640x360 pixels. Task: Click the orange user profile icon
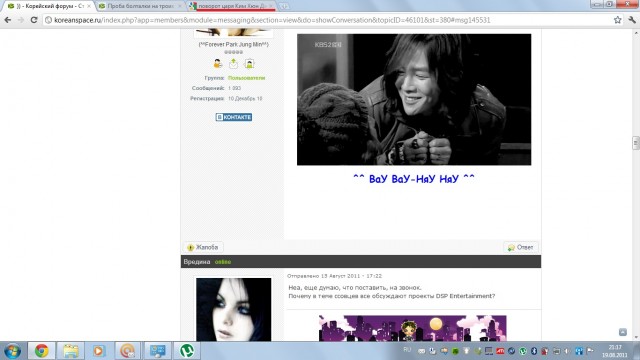click(x=218, y=64)
